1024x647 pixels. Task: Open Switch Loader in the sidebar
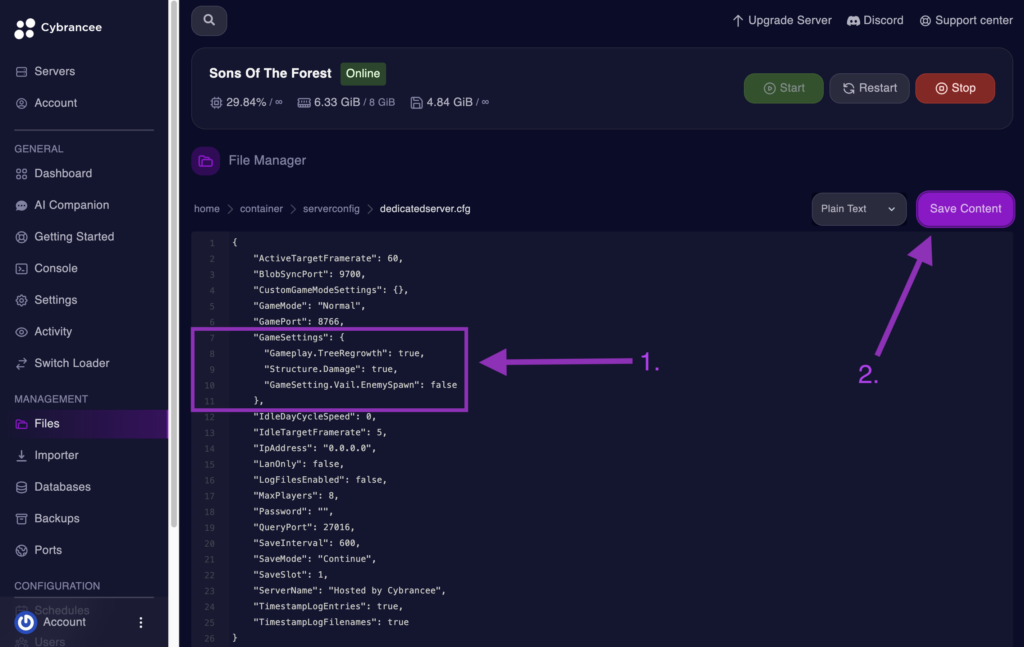72,364
